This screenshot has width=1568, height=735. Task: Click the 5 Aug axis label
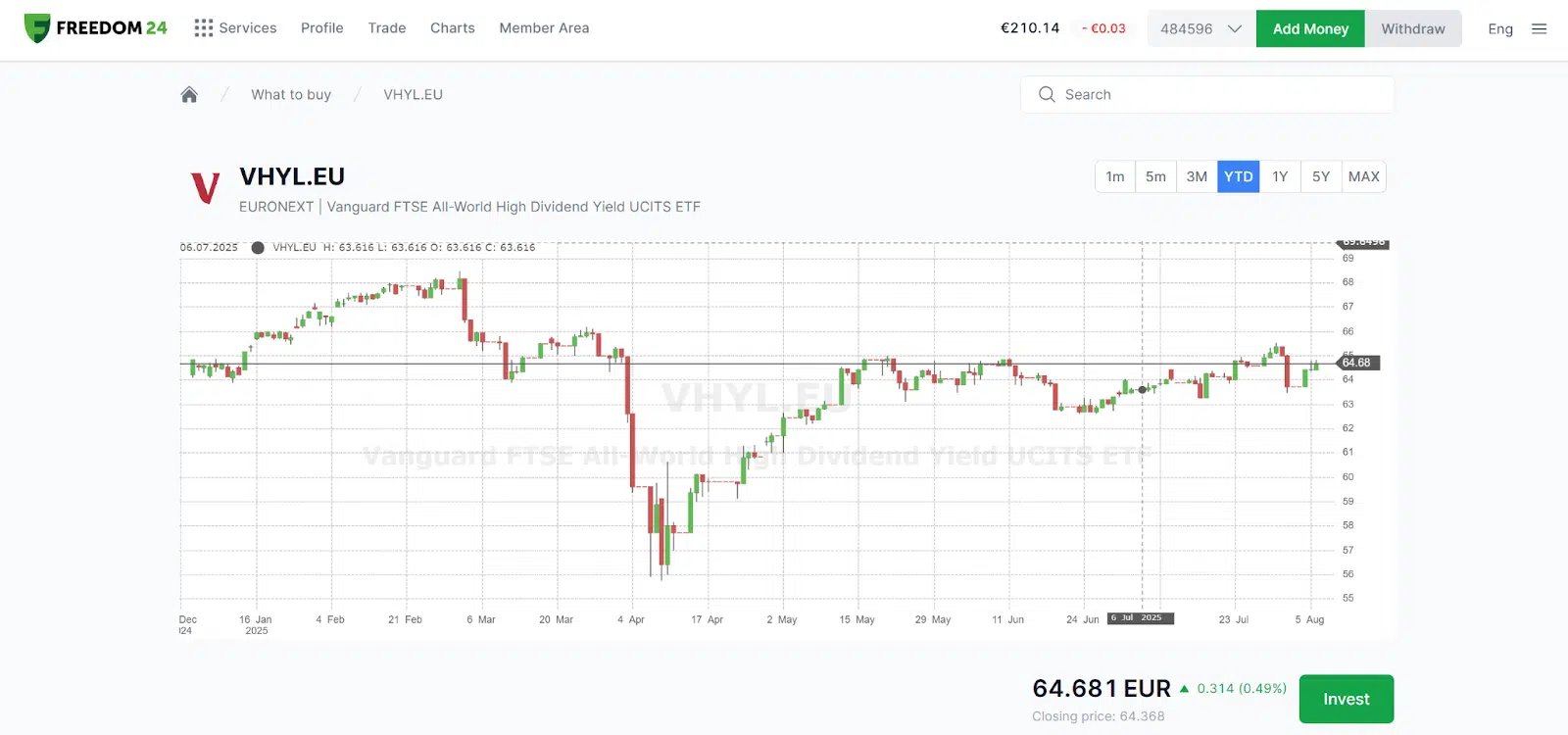1309,619
